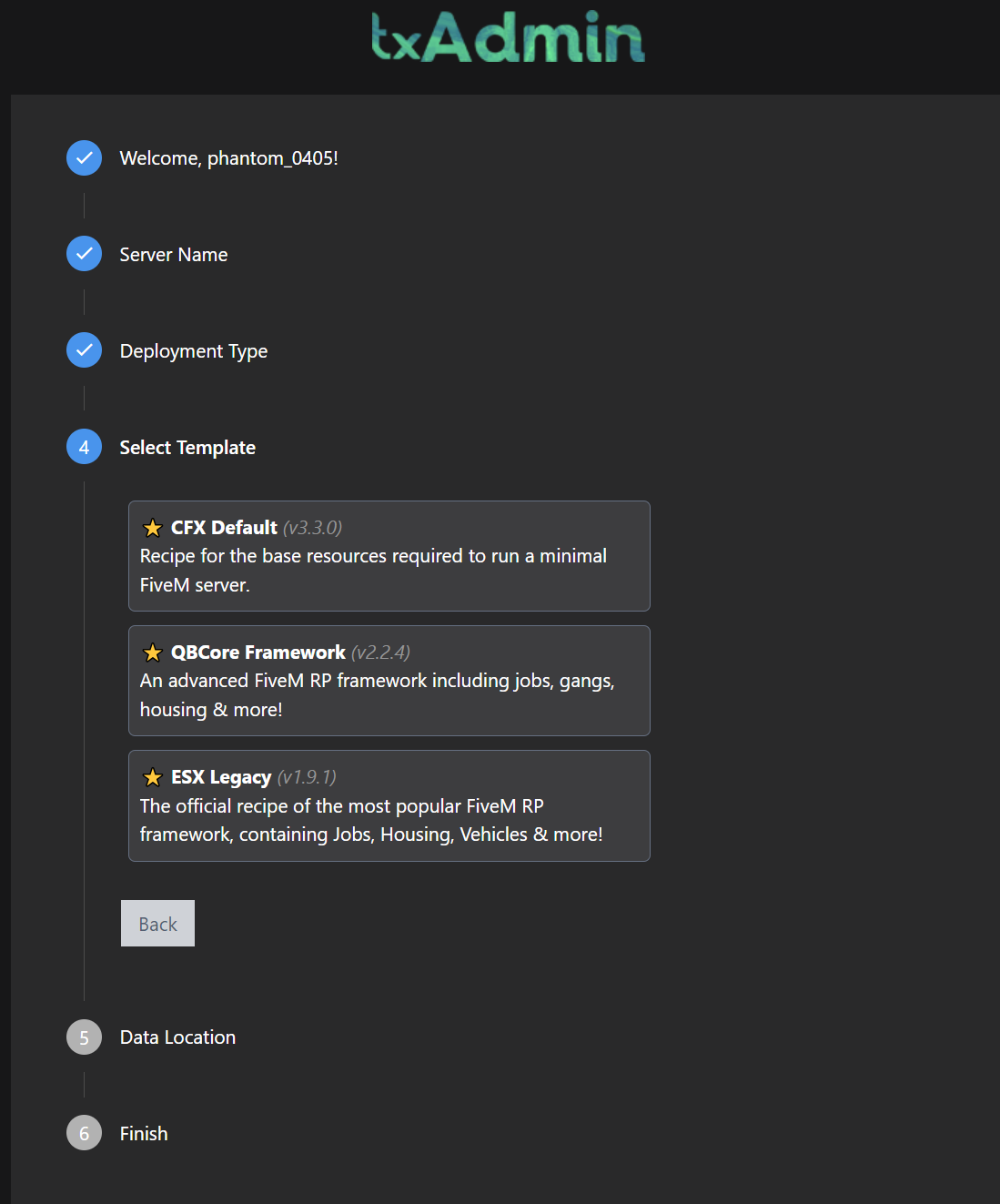Click the Welcome, phantom_0405 greeting text
The image size is (1000, 1204).
click(x=229, y=157)
